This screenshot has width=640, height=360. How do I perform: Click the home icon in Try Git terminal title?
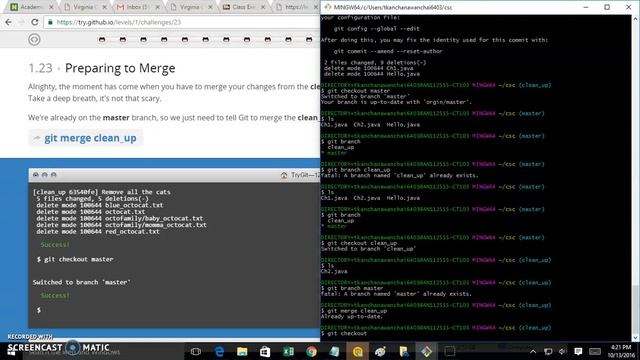click(x=284, y=175)
